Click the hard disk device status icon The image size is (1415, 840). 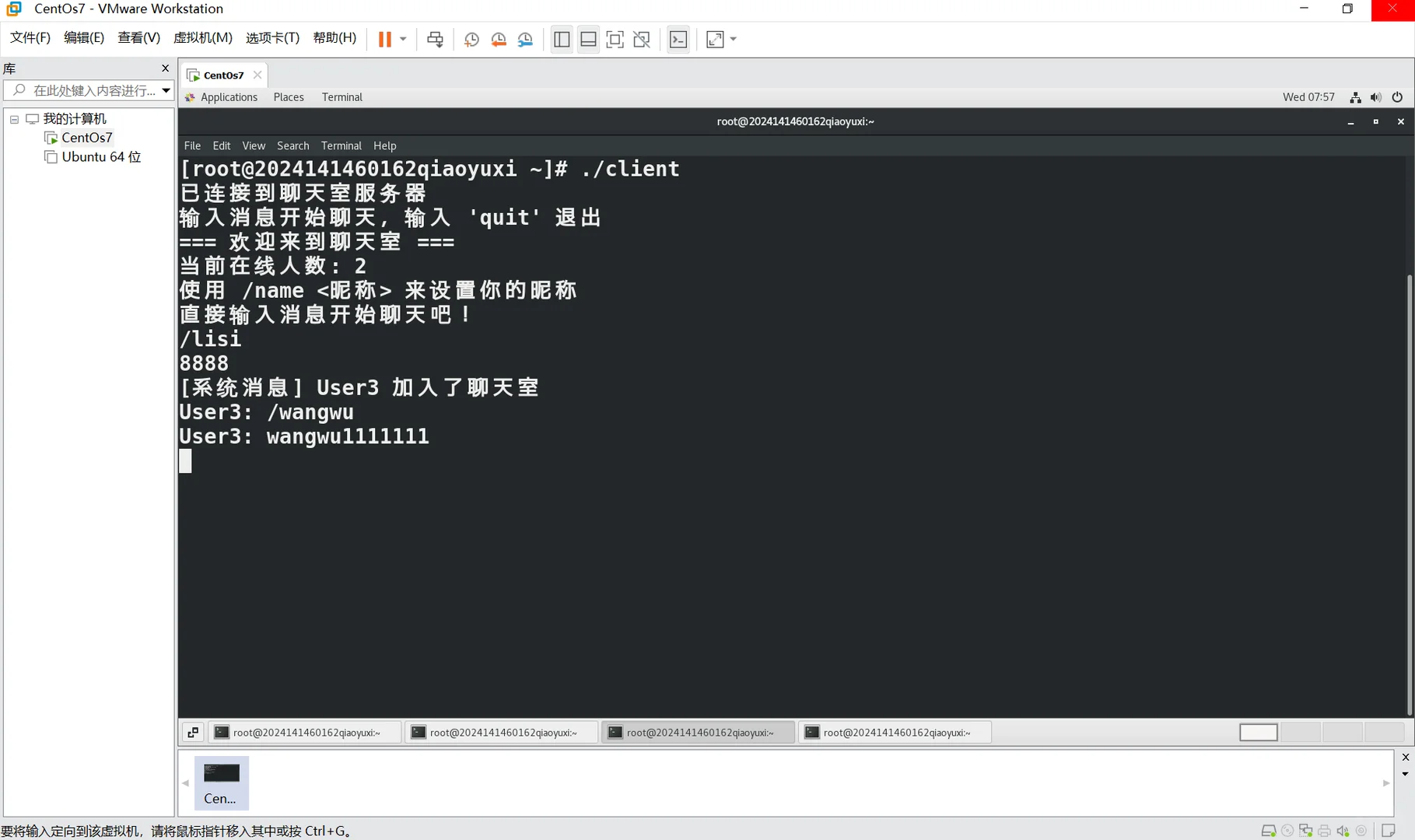tap(1269, 831)
